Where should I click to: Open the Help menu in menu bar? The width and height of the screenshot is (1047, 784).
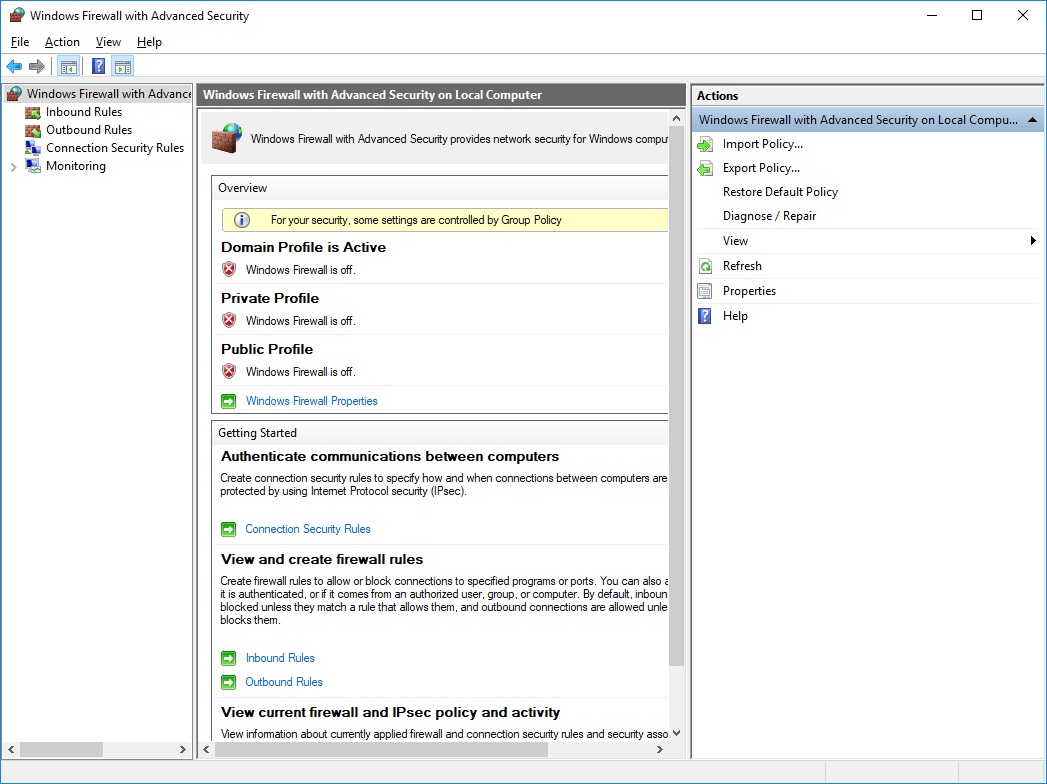coord(149,42)
